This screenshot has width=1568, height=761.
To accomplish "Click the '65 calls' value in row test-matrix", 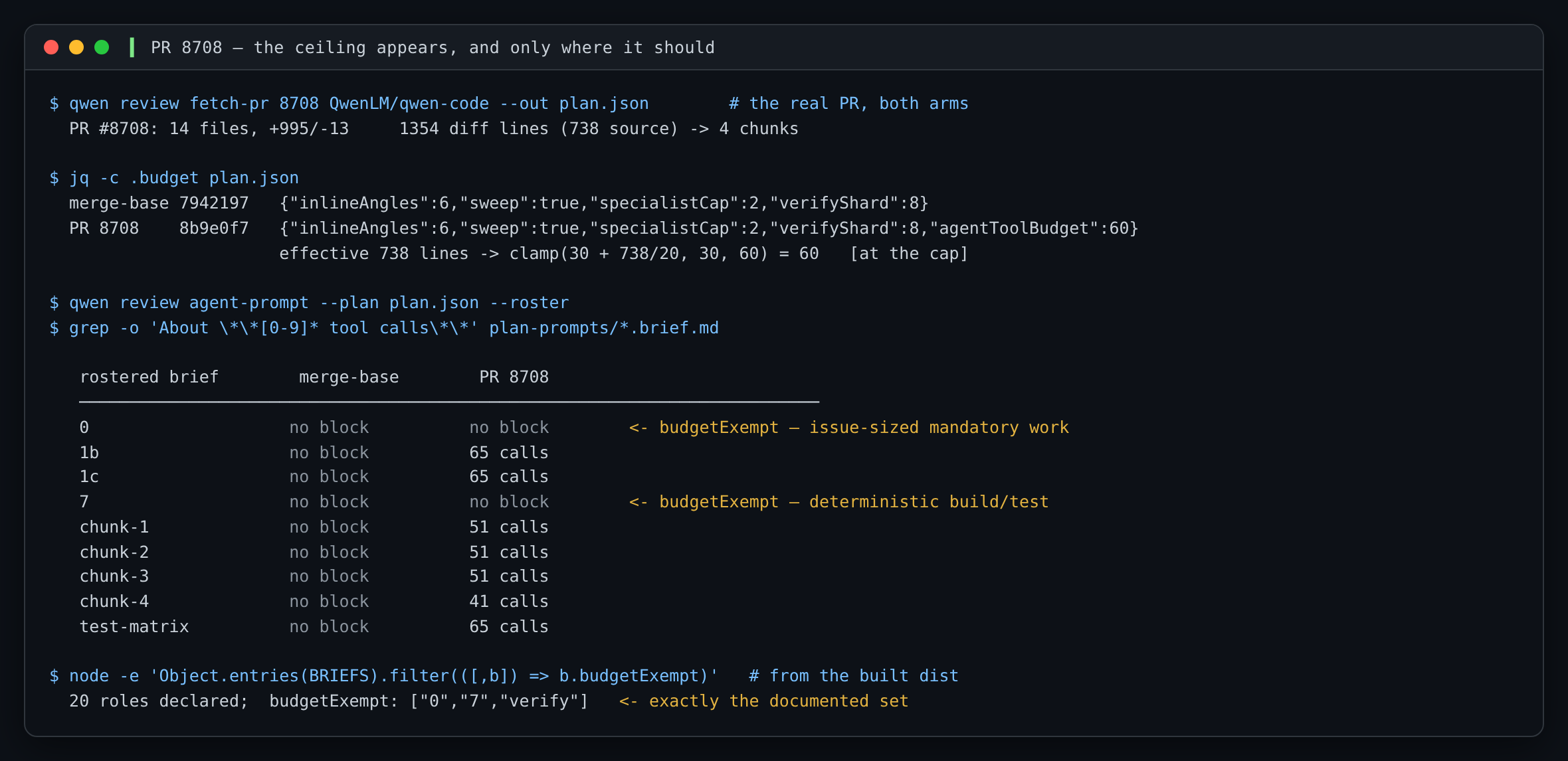I will [509, 627].
